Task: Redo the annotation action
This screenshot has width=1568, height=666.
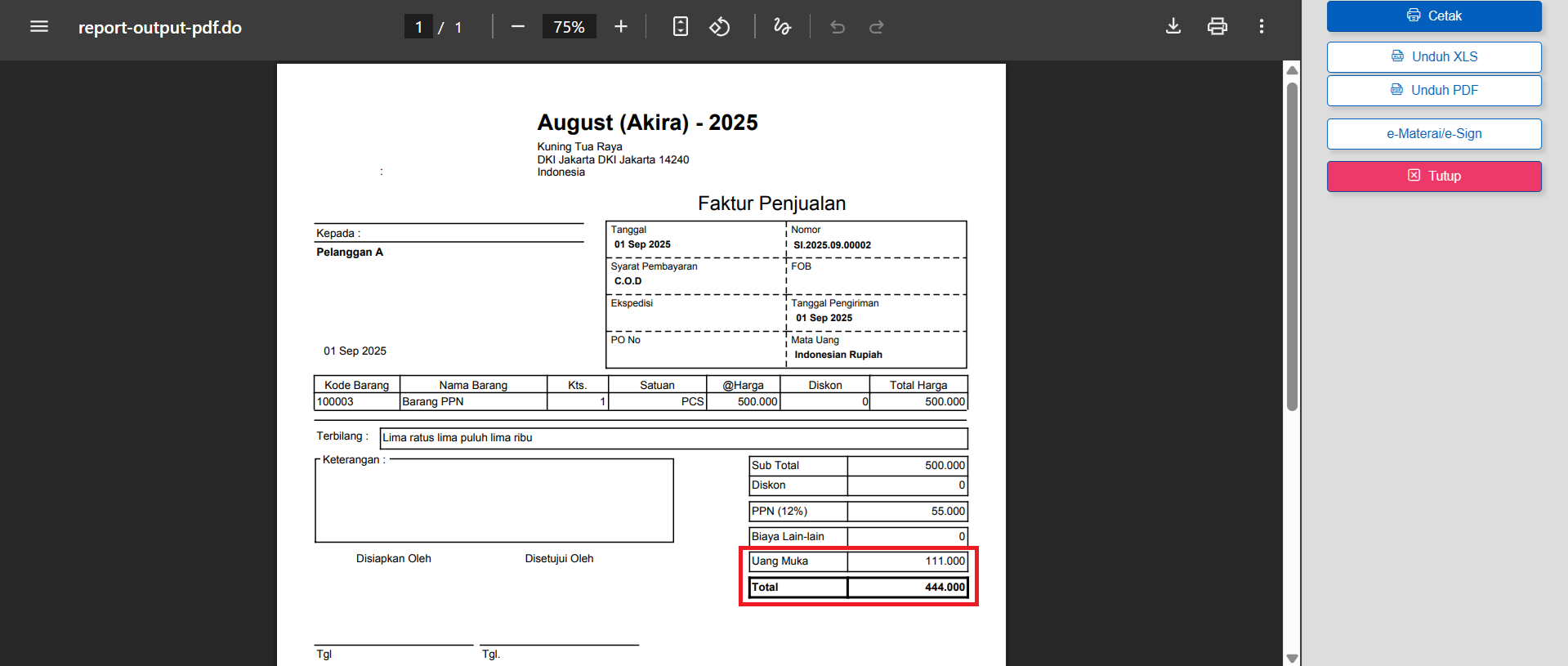Action: (x=877, y=27)
